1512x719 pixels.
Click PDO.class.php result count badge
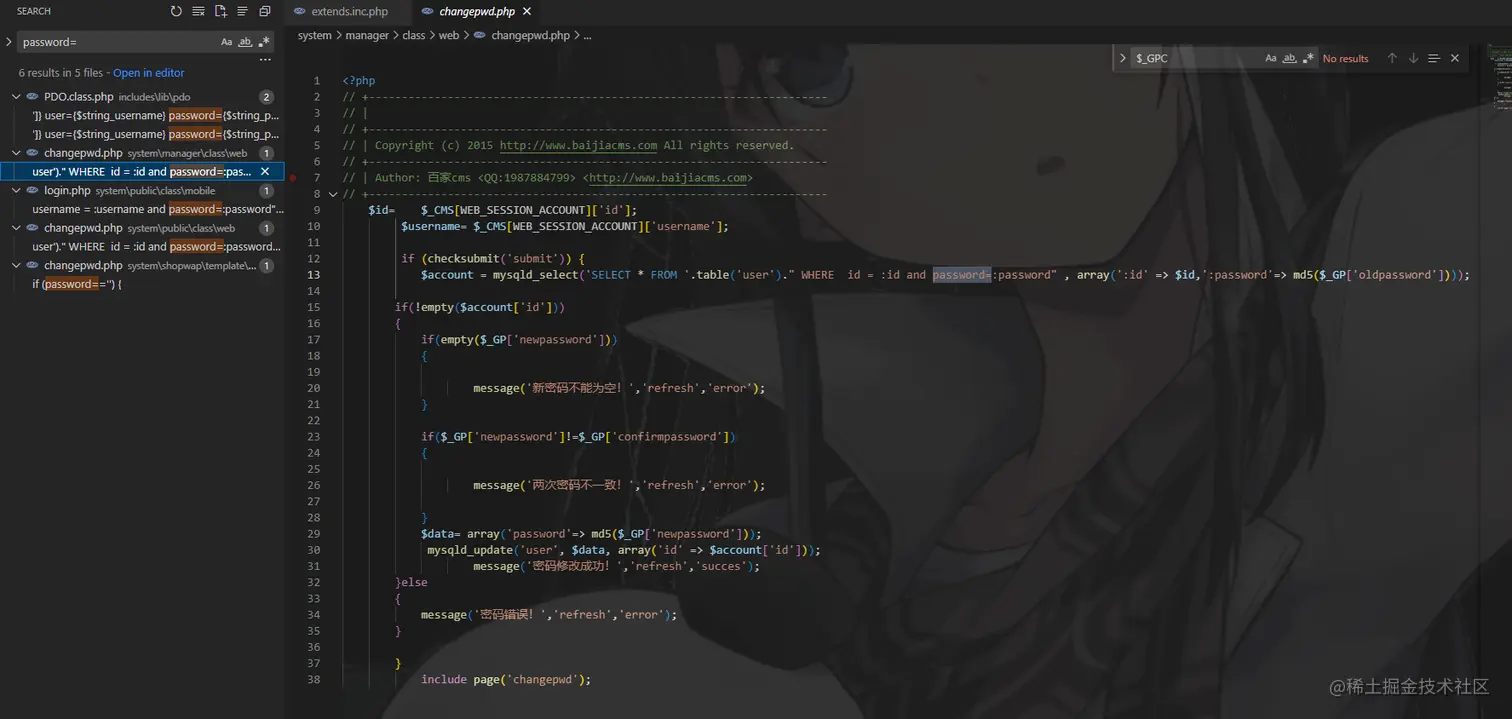tap(266, 97)
